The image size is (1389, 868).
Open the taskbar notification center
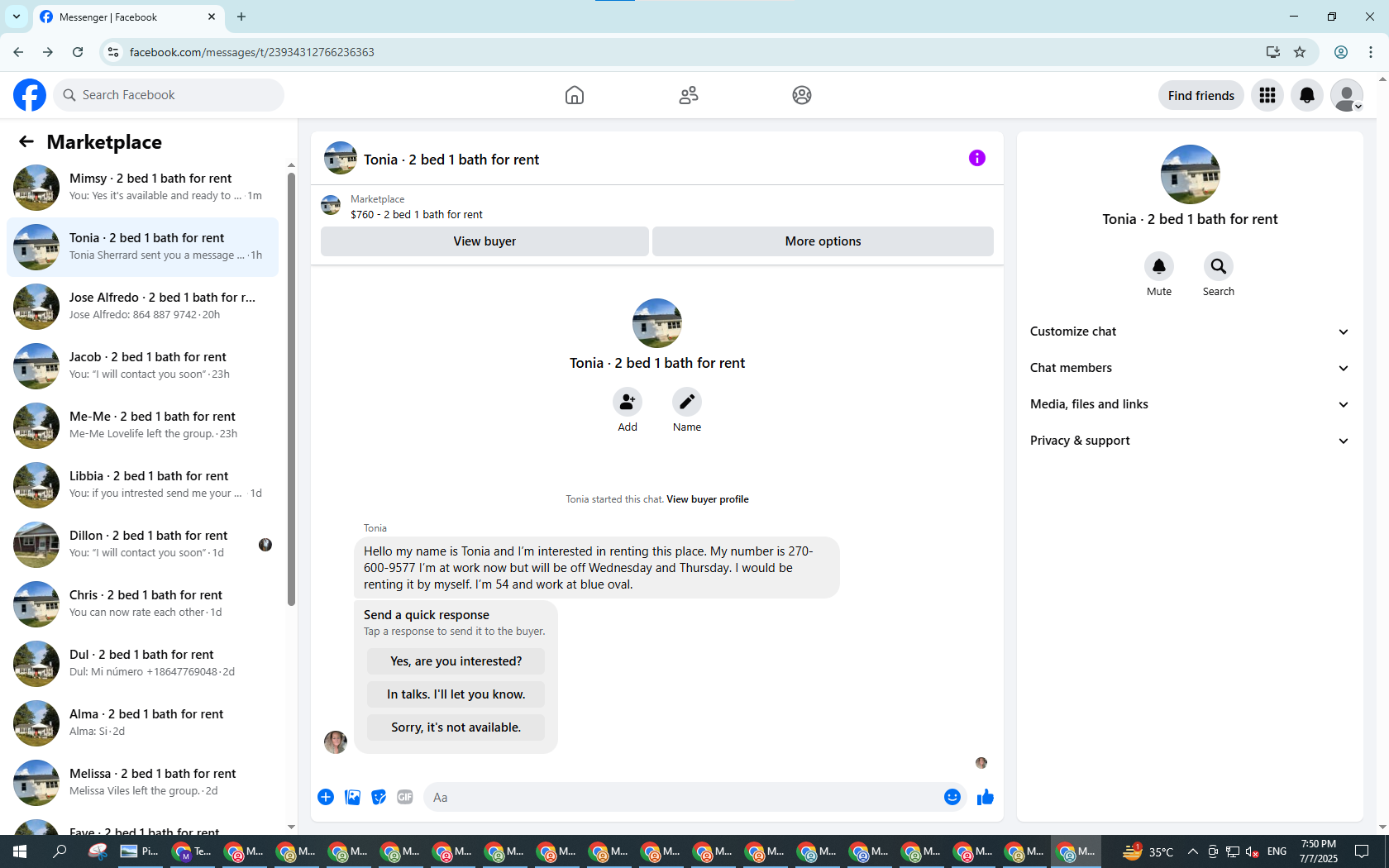(1362, 851)
